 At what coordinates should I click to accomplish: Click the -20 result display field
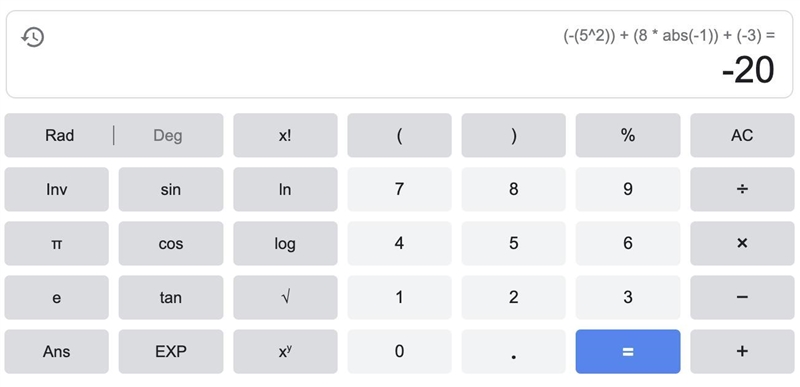(x=399, y=54)
